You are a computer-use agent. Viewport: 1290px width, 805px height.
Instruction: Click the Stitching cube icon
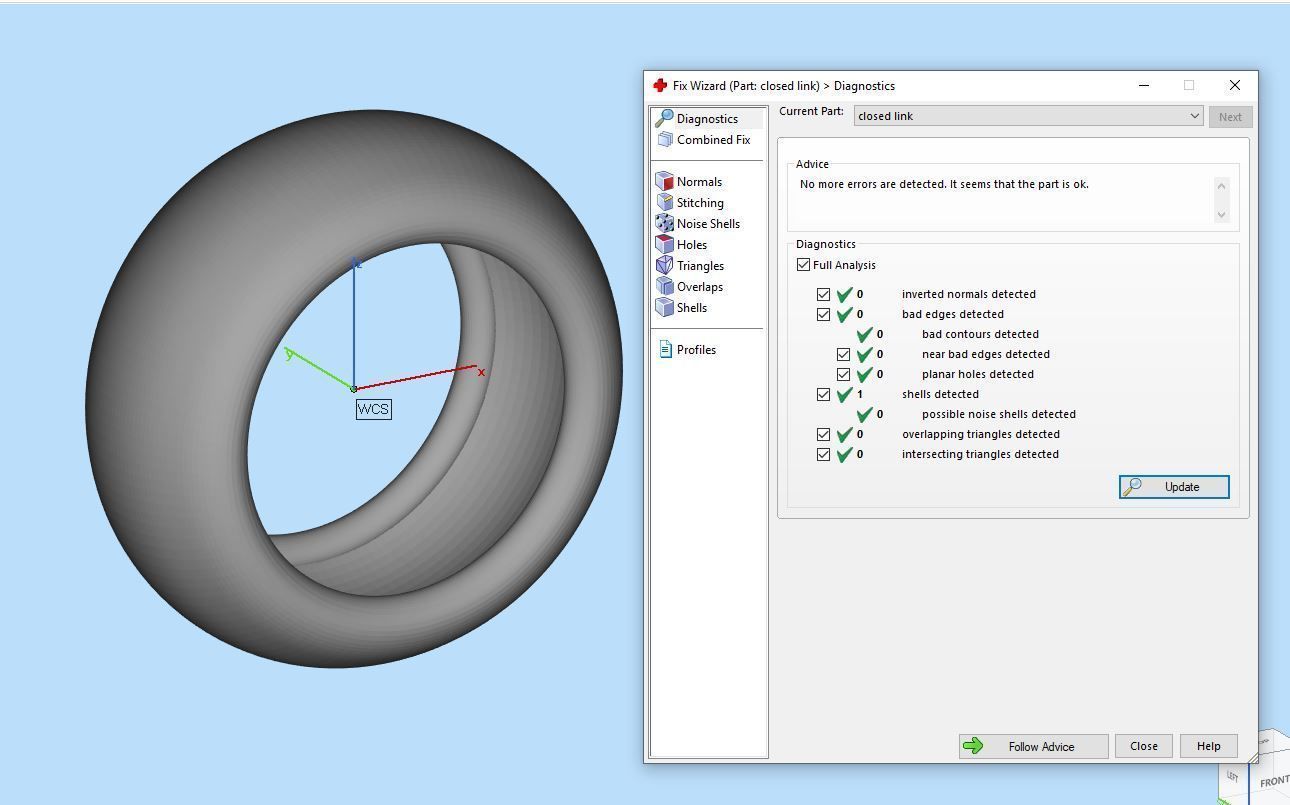pyautogui.click(x=664, y=202)
